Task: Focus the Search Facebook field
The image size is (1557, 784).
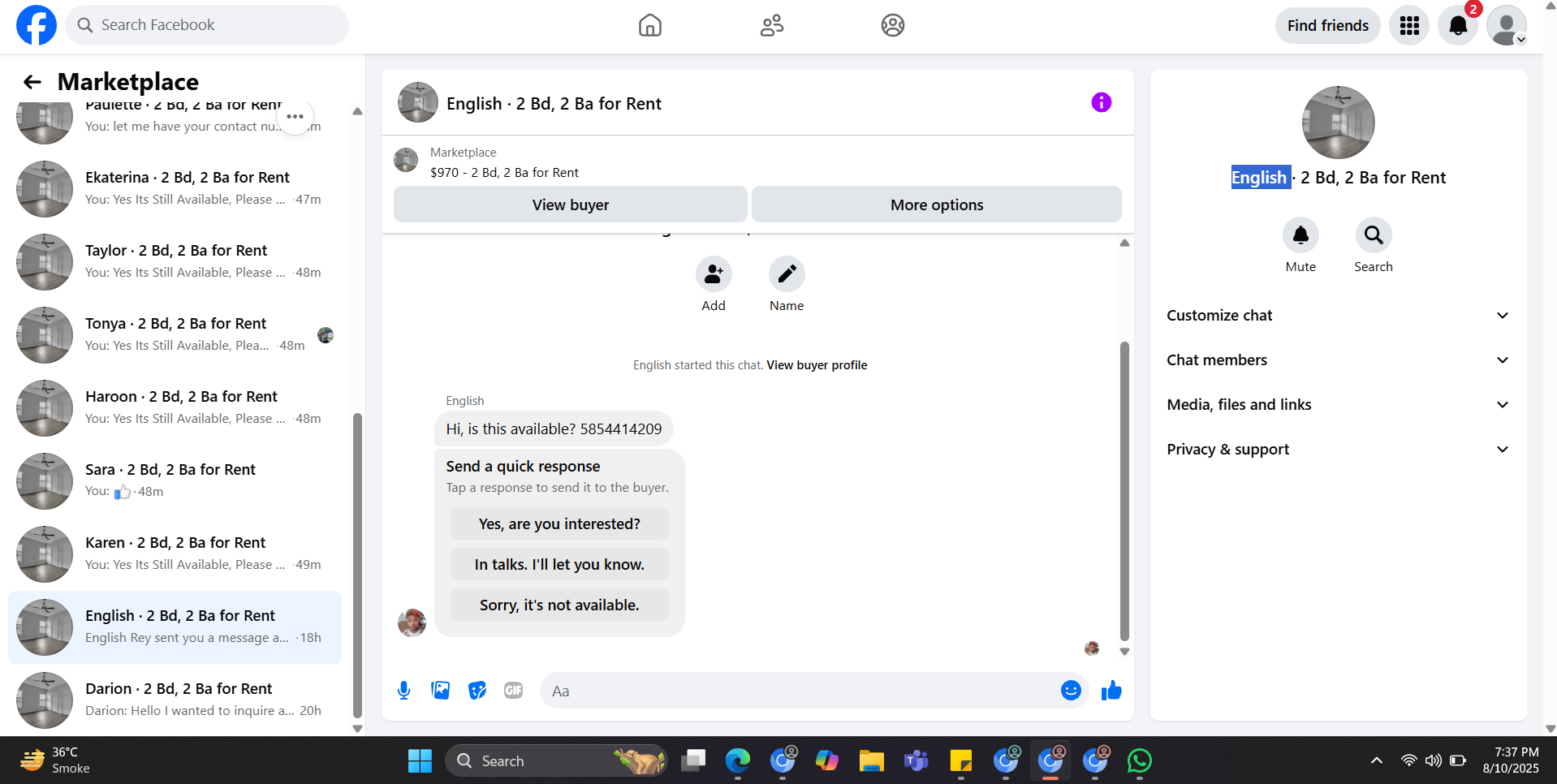Action: 207,25
